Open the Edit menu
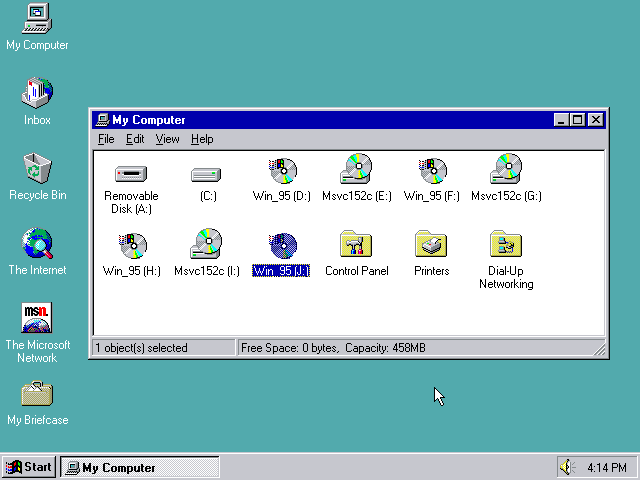Screen dimensions: 640x480 click(x=135, y=139)
